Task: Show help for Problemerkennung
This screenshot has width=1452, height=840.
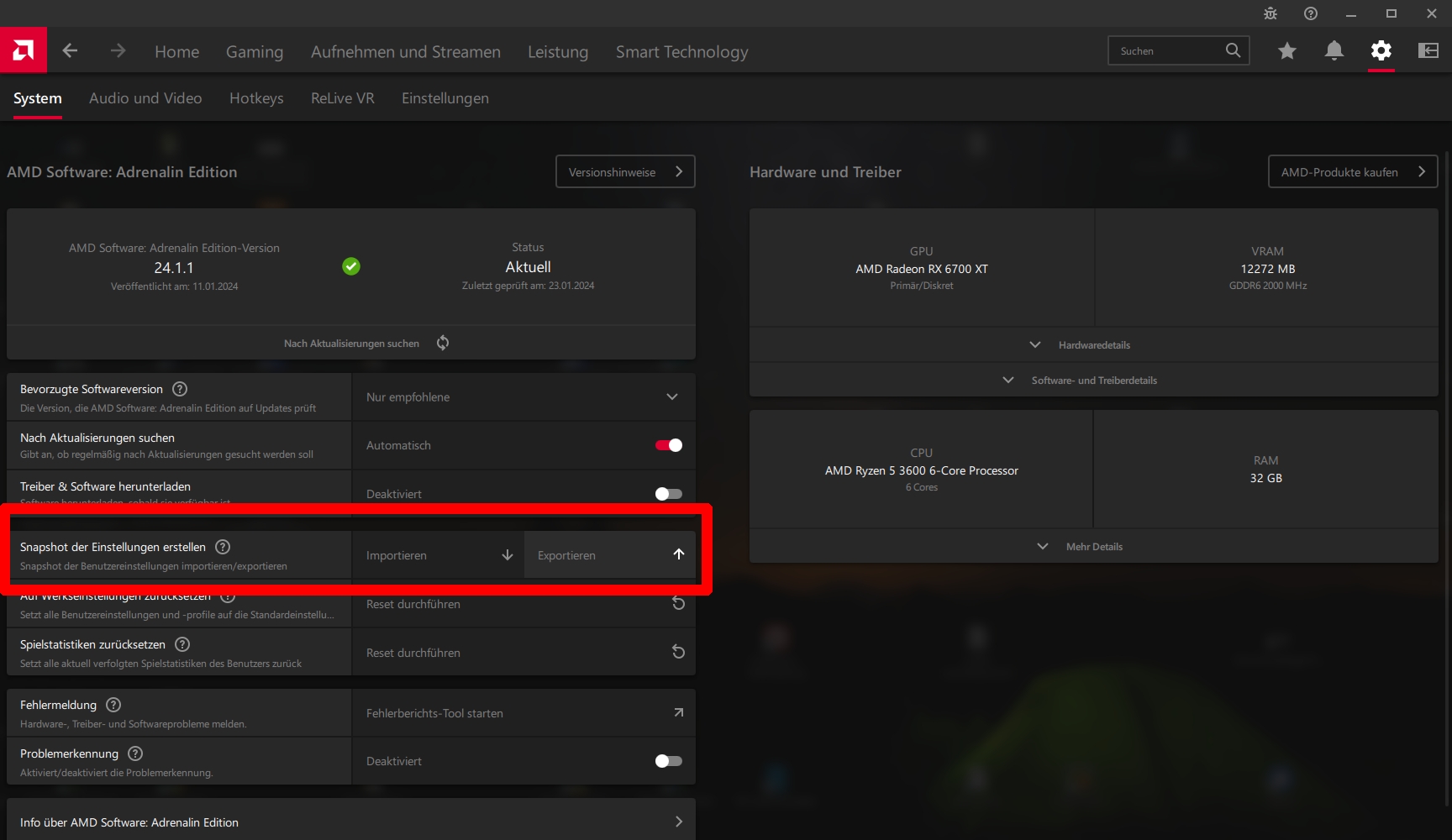Action: (135, 753)
